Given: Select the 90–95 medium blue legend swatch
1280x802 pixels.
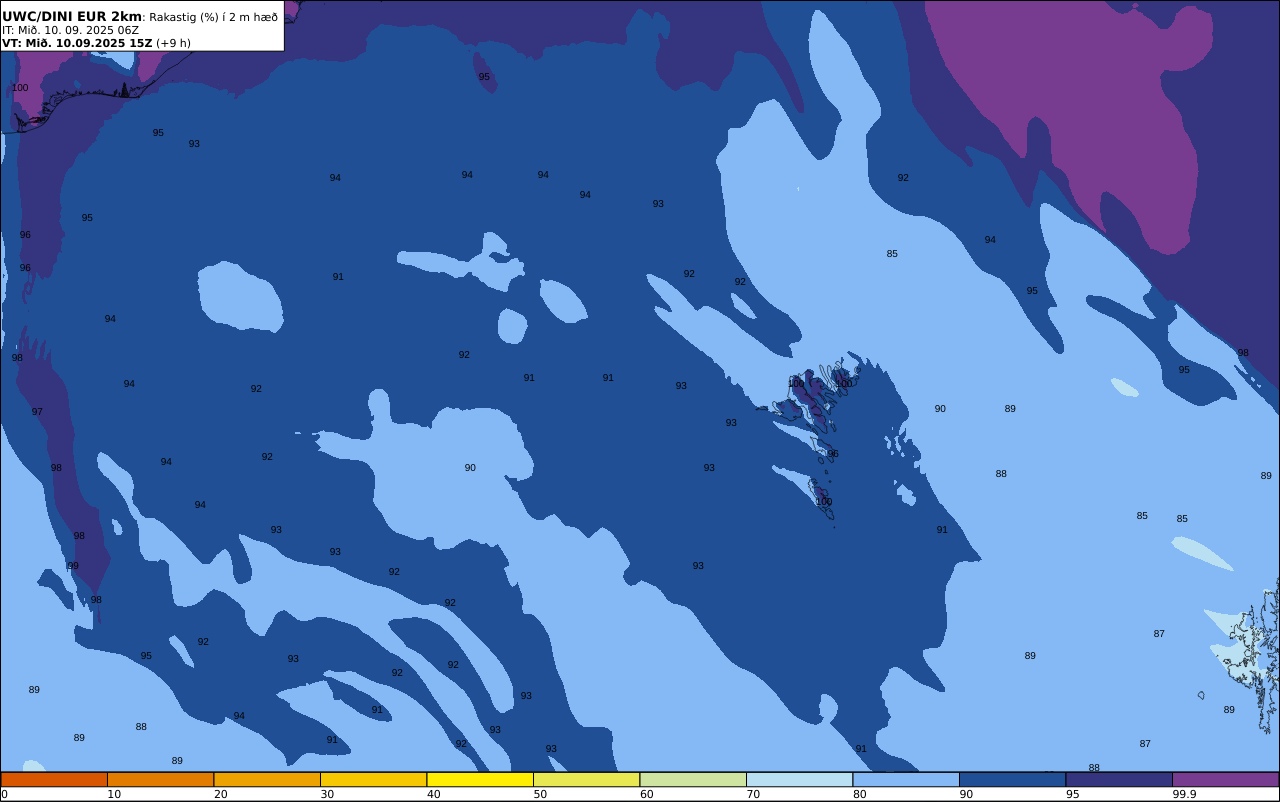Looking at the screenshot, I should click(x=1012, y=779).
